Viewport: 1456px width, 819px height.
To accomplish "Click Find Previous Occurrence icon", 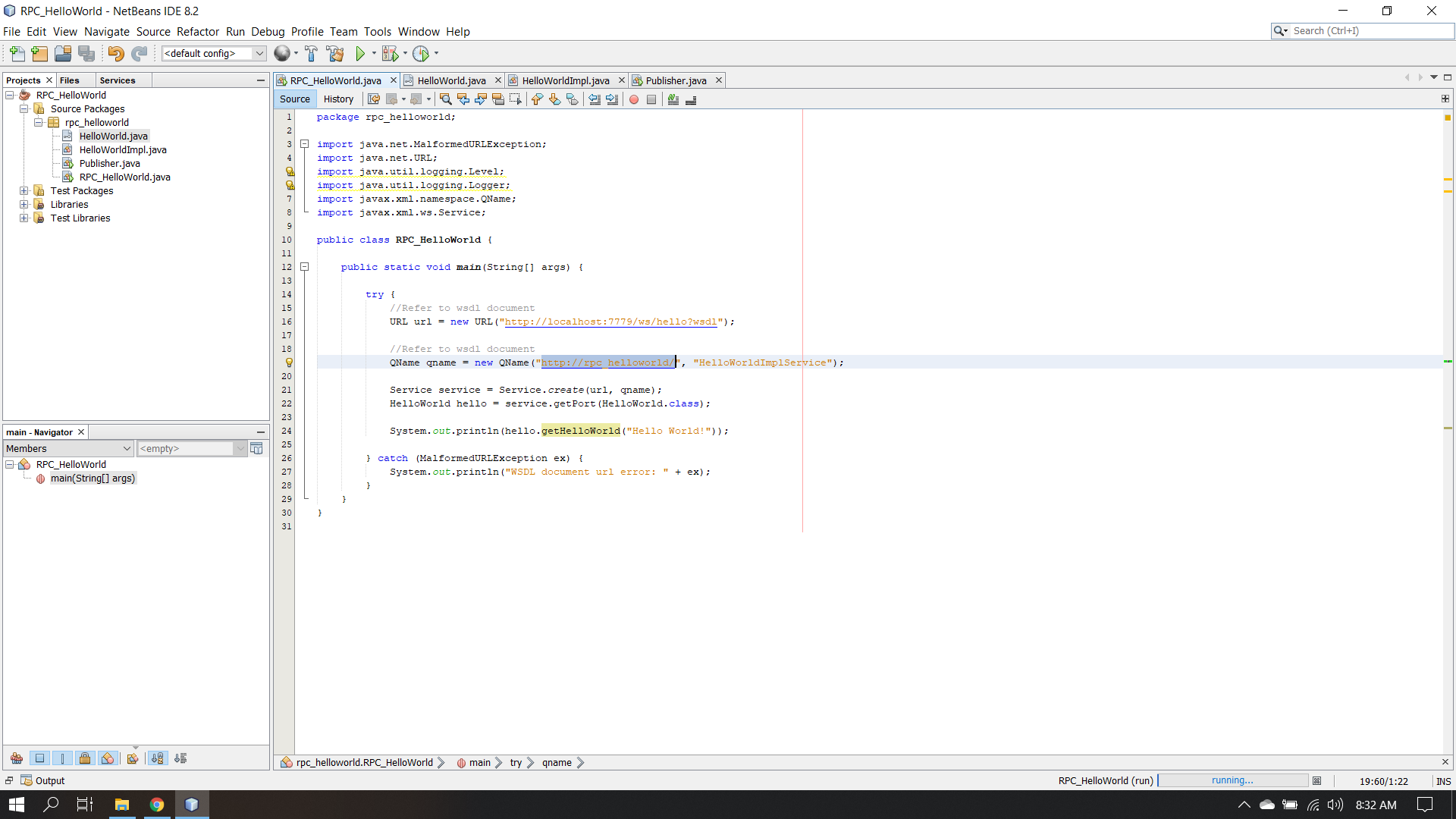I will click(463, 99).
